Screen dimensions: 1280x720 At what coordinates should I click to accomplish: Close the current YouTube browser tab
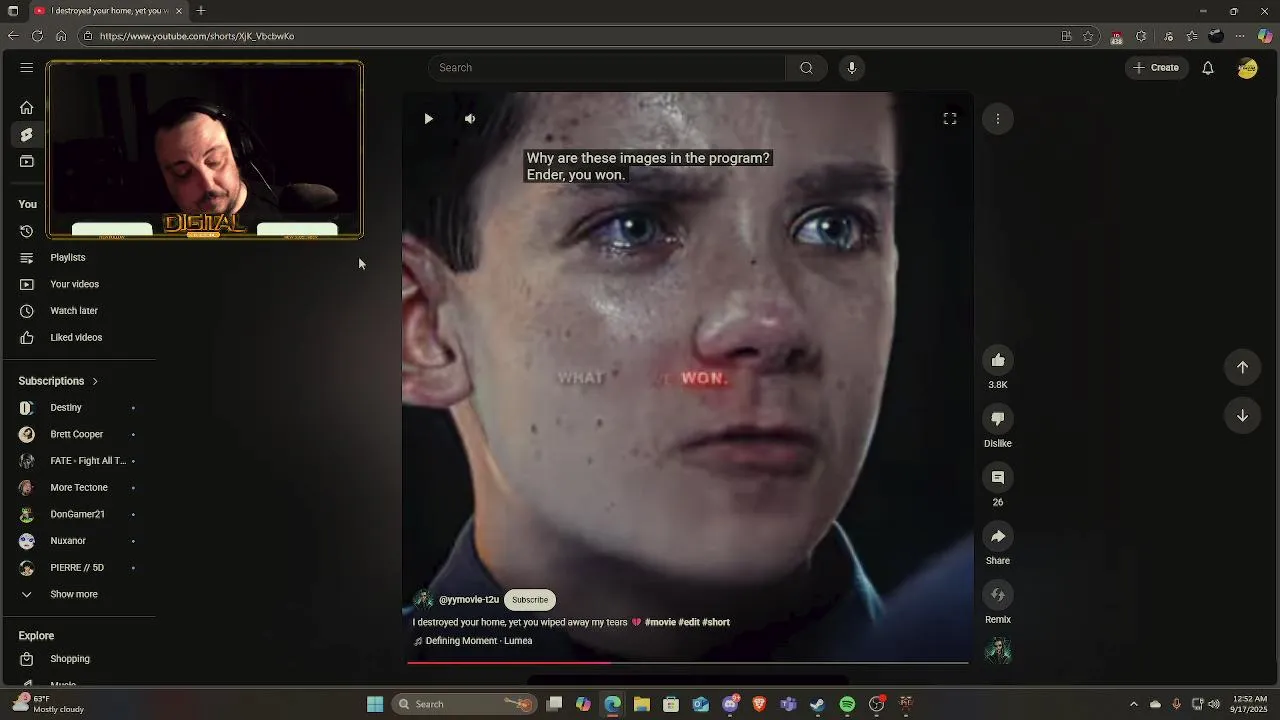tap(179, 11)
